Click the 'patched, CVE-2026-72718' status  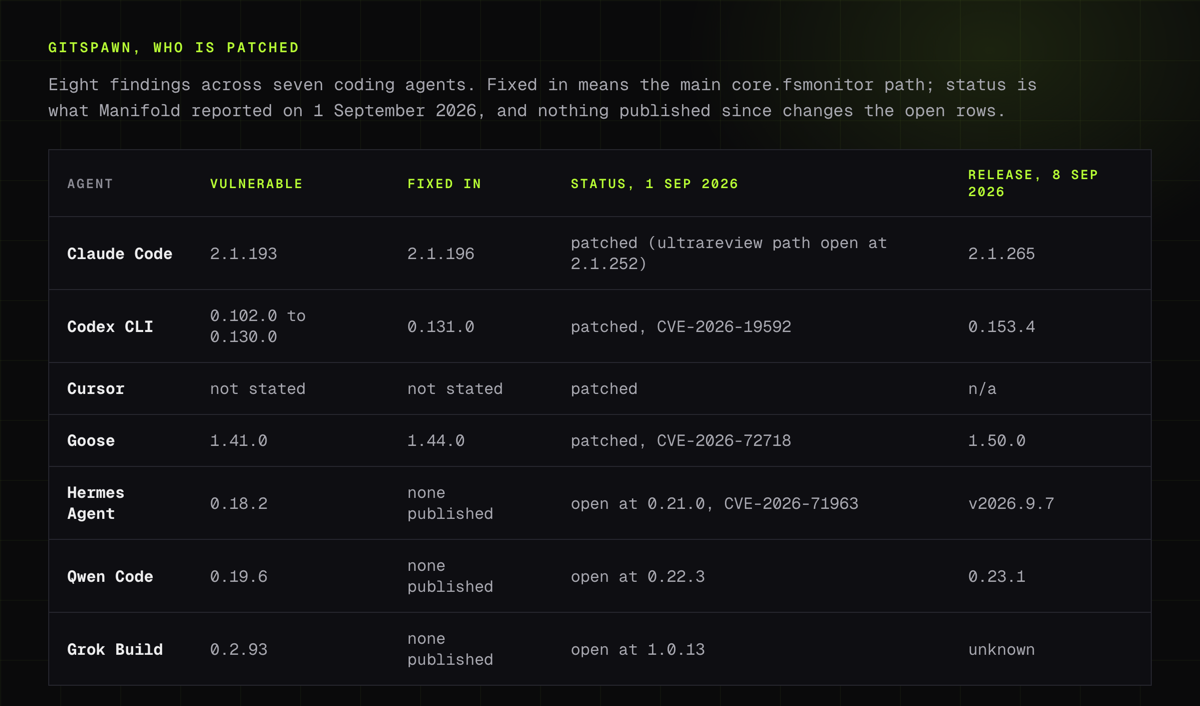tap(681, 441)
